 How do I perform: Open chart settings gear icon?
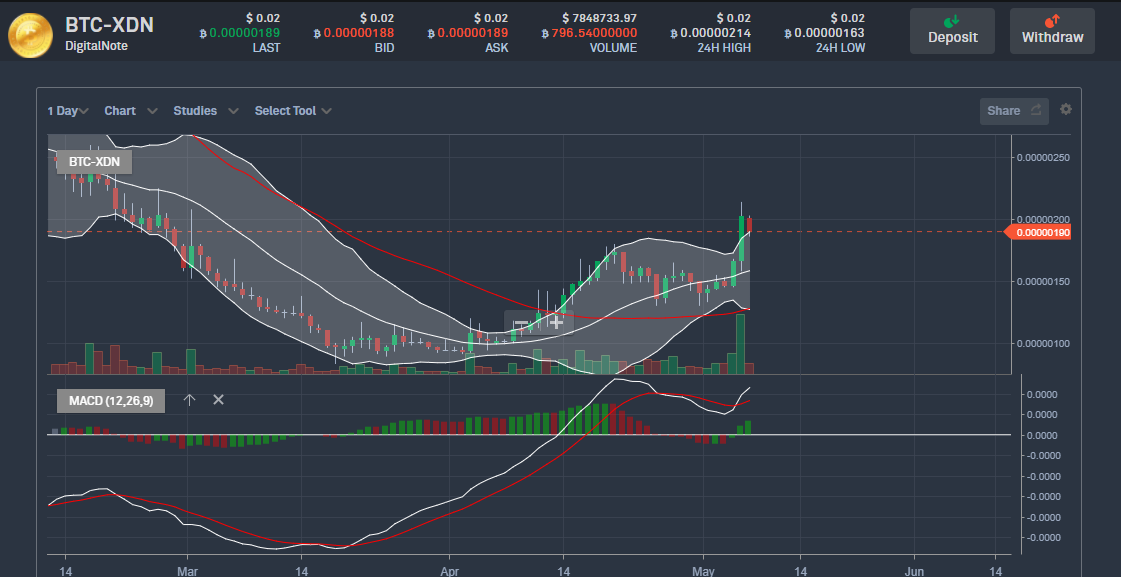tap(1066, 109)
